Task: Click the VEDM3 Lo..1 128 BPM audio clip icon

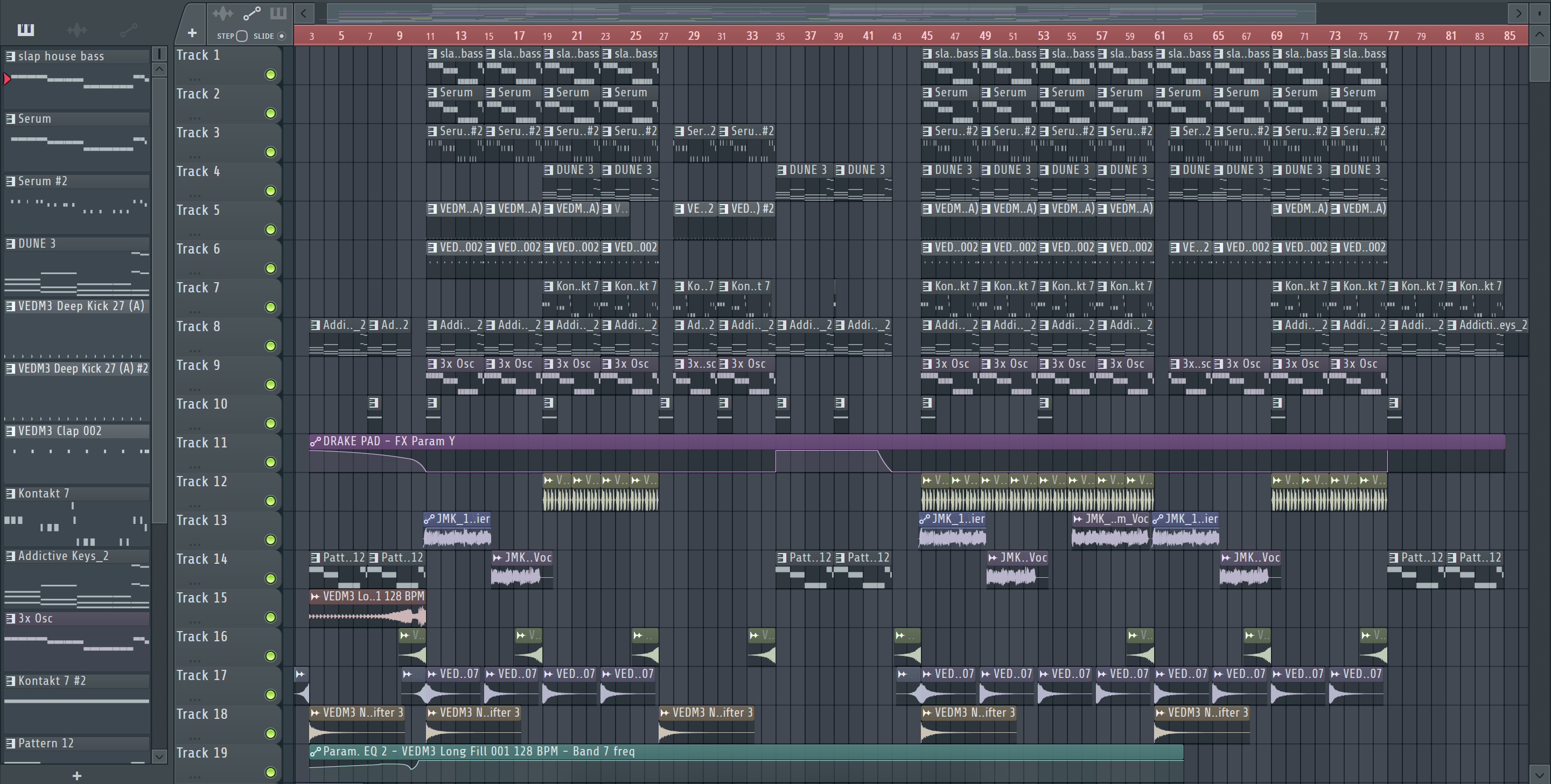Action: point(315,596)
